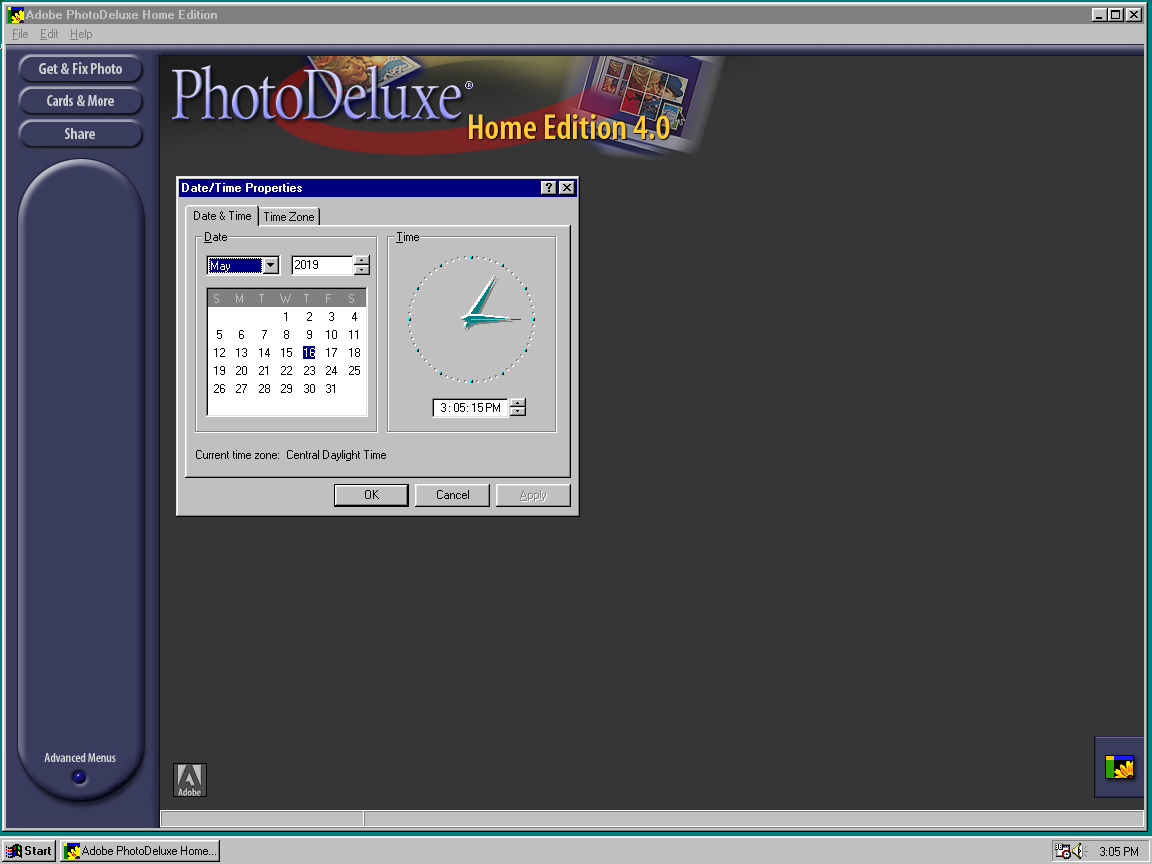Open the Help menu
1152x864 pixels.
[81, 34]
